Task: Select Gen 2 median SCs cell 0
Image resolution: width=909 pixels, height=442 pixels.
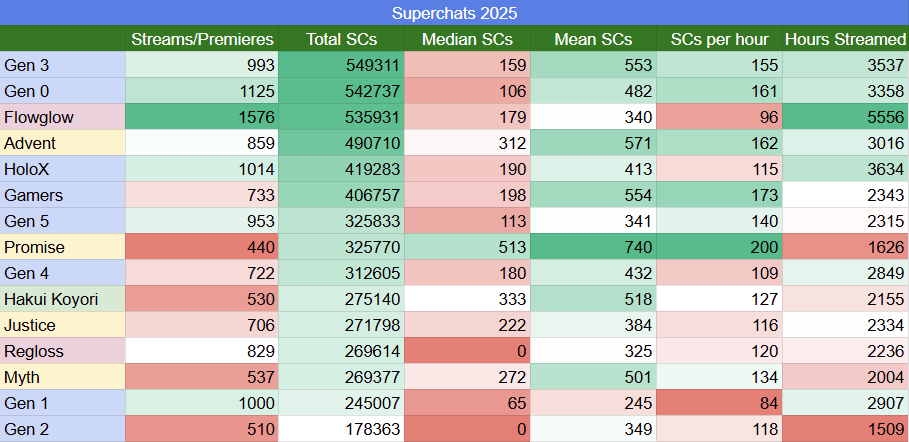Action: (467, 429)
